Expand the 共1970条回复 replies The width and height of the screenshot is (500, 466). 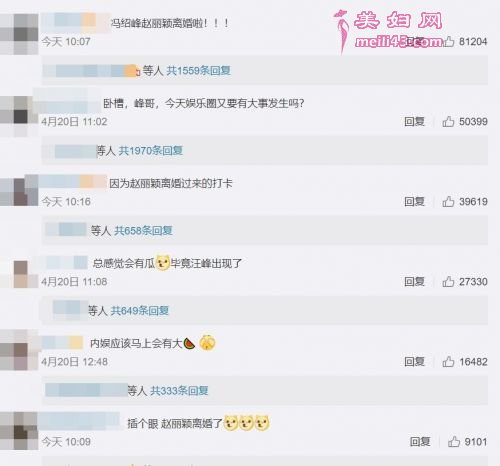(x=151, y=151)
